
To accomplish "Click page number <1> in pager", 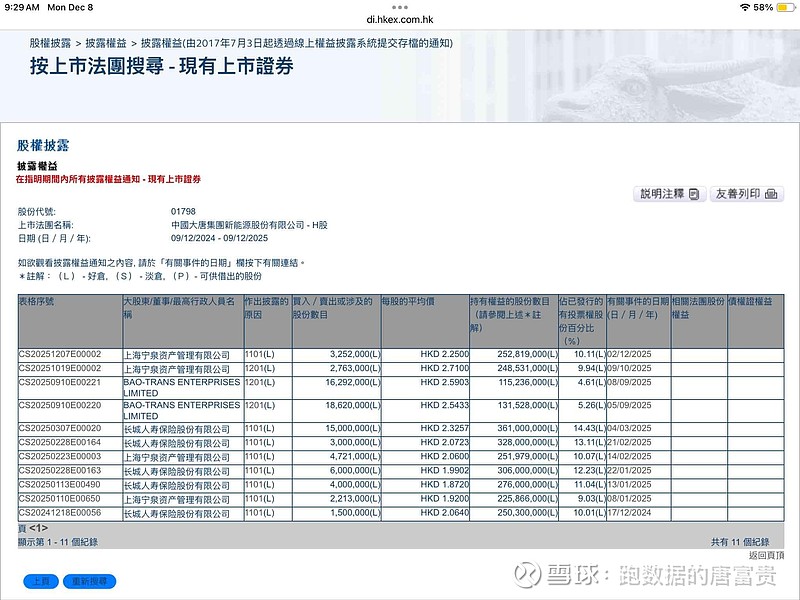I will 38,528.
